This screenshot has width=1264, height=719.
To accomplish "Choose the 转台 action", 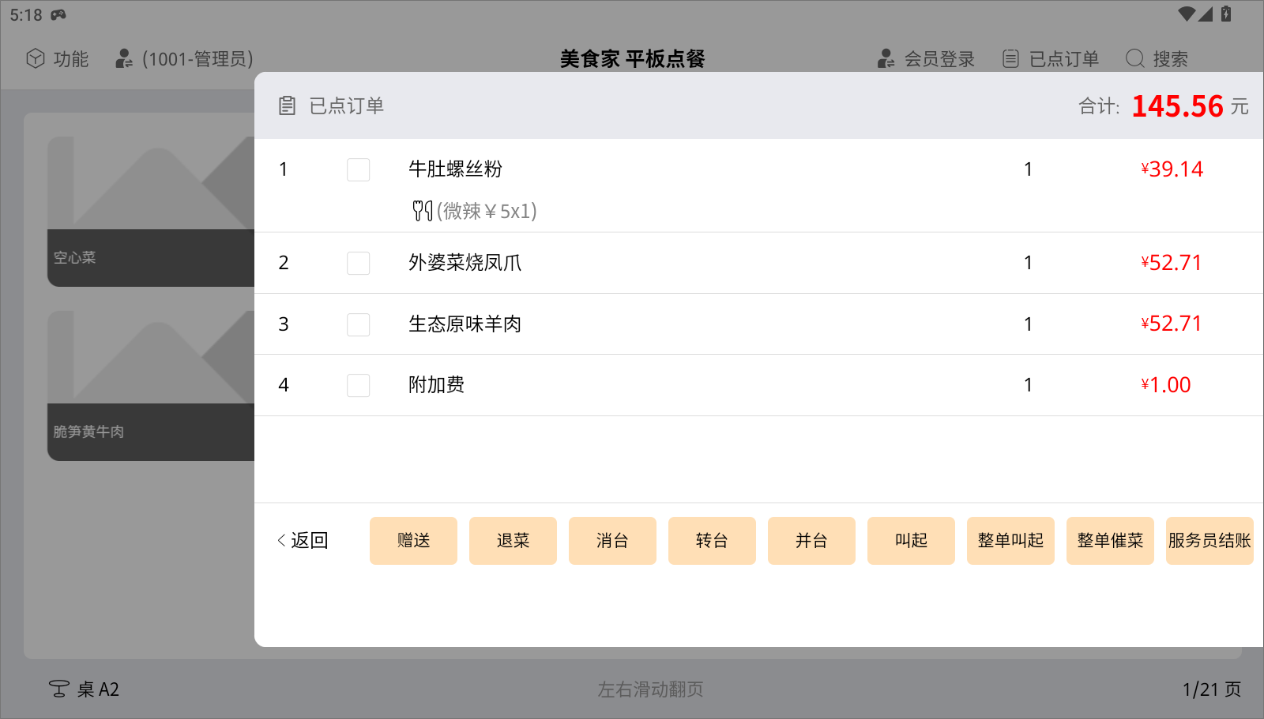I will click(x=711, y=541).
